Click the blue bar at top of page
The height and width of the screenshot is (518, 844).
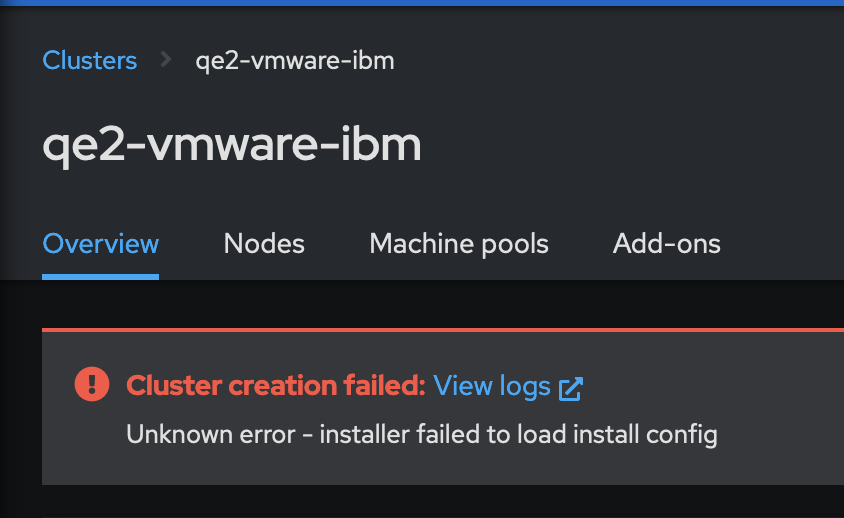coord(422,3)
